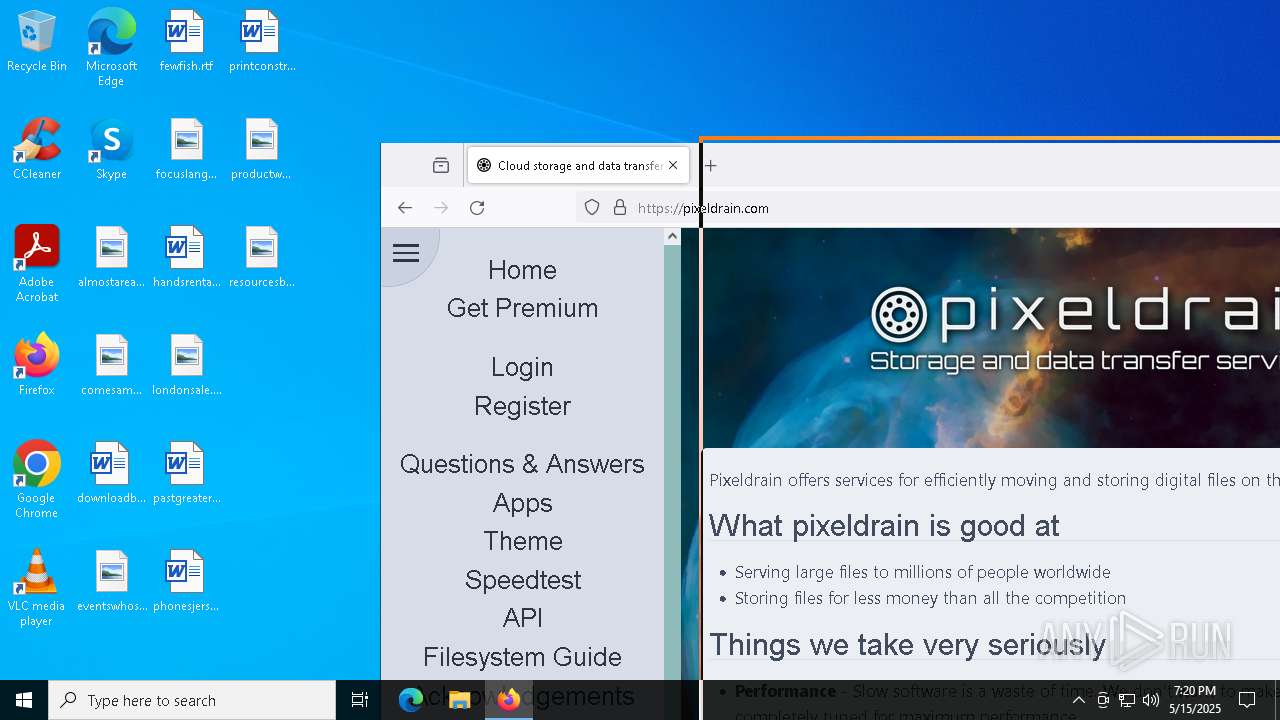Click the browser Forward arrow
Image resolution: width=1280 pixels, height=720 pixels.
(441, 208)
